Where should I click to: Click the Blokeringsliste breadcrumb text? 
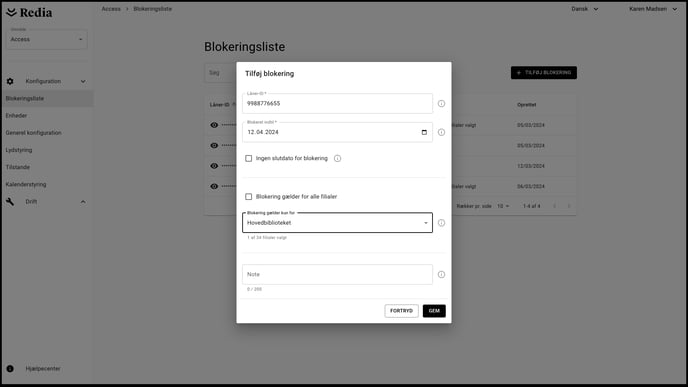[153, 9]
